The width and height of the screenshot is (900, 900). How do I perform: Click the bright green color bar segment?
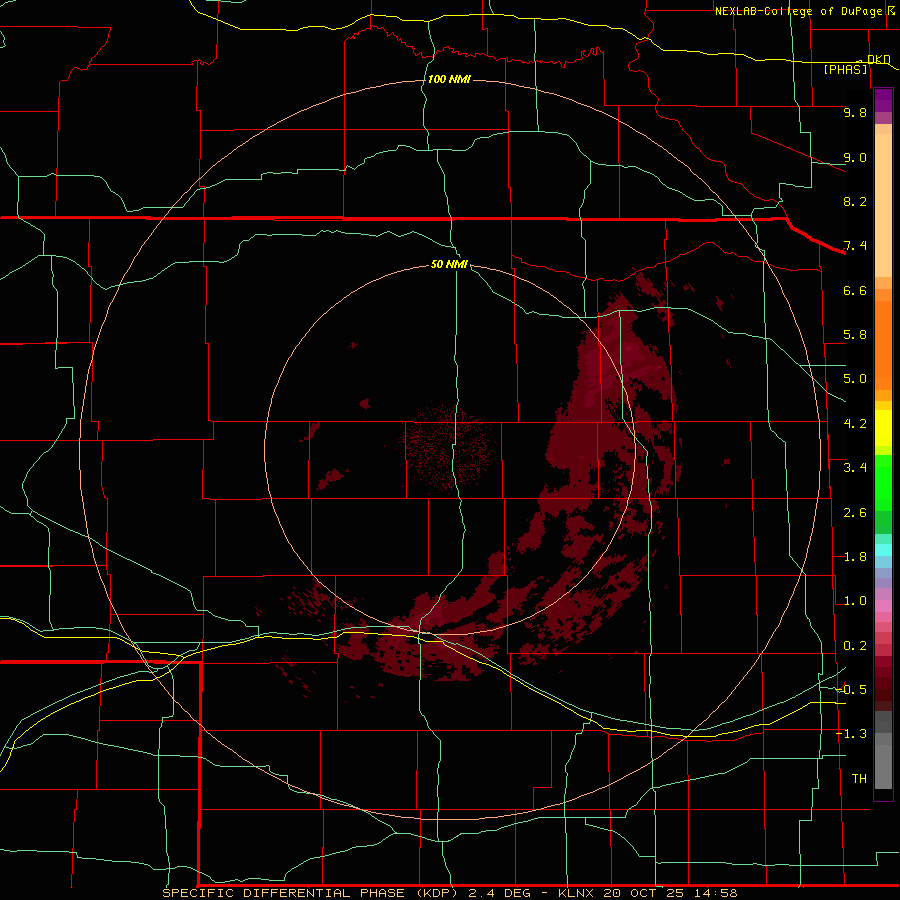click(883, 482)
